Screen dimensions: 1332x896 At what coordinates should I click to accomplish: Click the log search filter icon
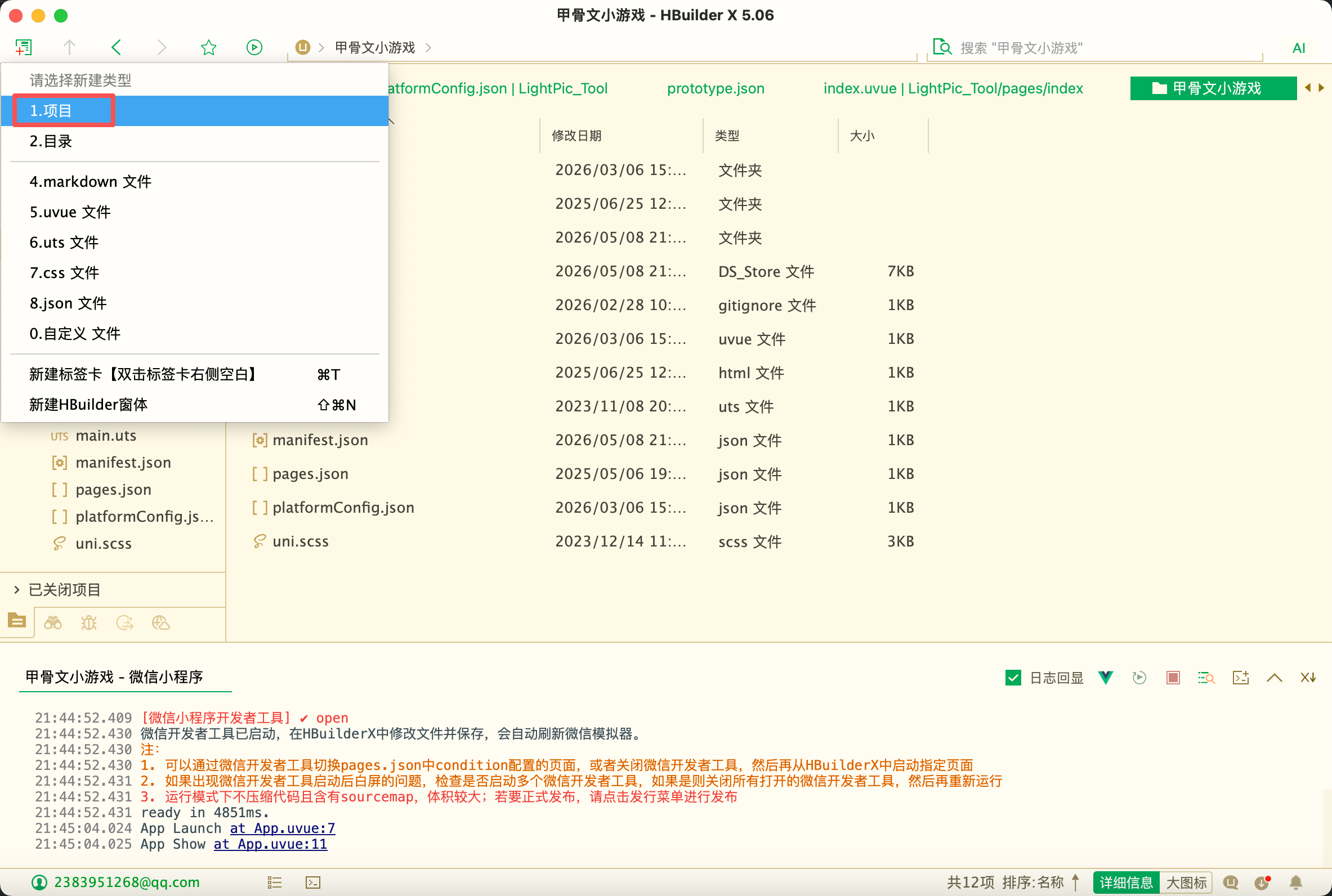(x=1206, y=678)
